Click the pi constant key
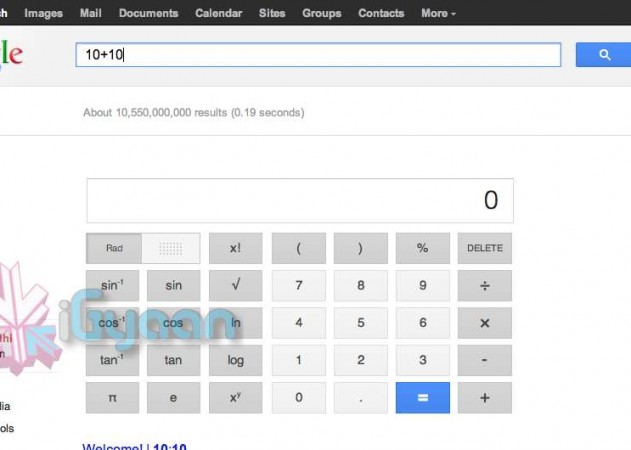The image size is (631, 450). [x=113, y=397]
